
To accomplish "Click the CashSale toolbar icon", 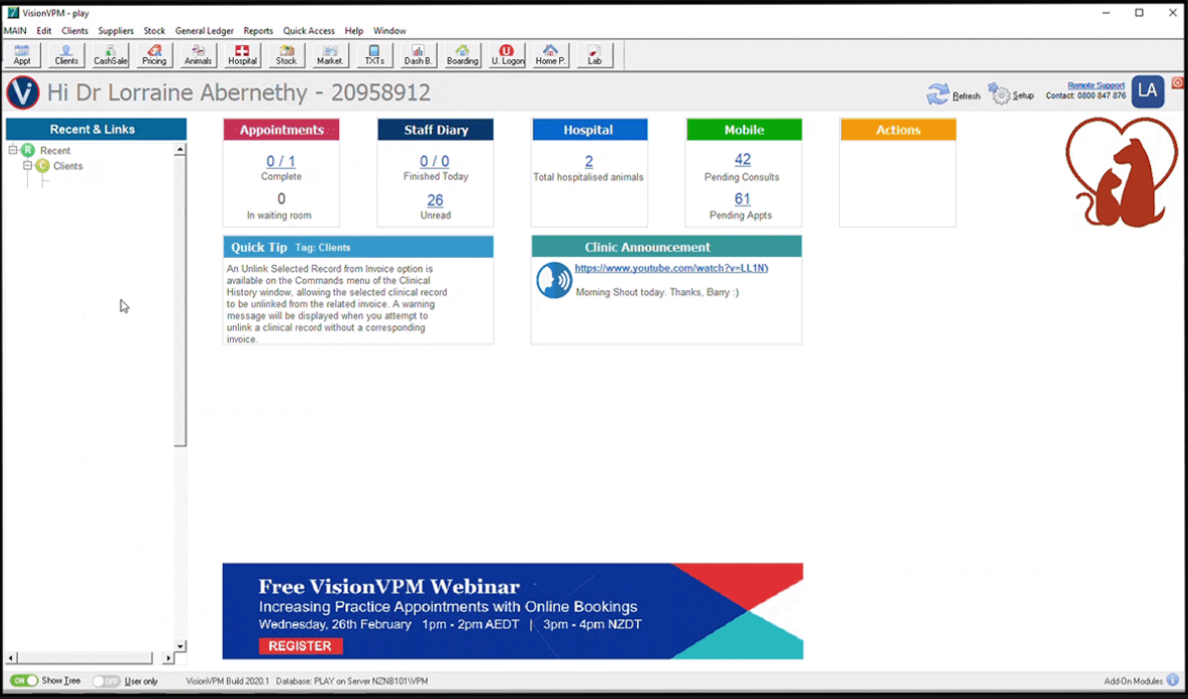I will click(109, 55).
